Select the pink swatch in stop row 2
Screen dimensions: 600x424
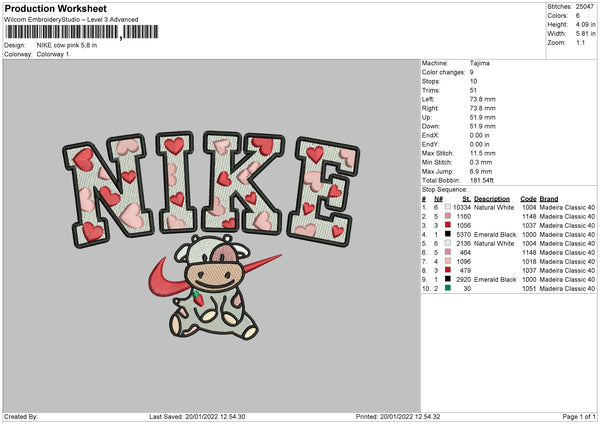click(448, 216)
